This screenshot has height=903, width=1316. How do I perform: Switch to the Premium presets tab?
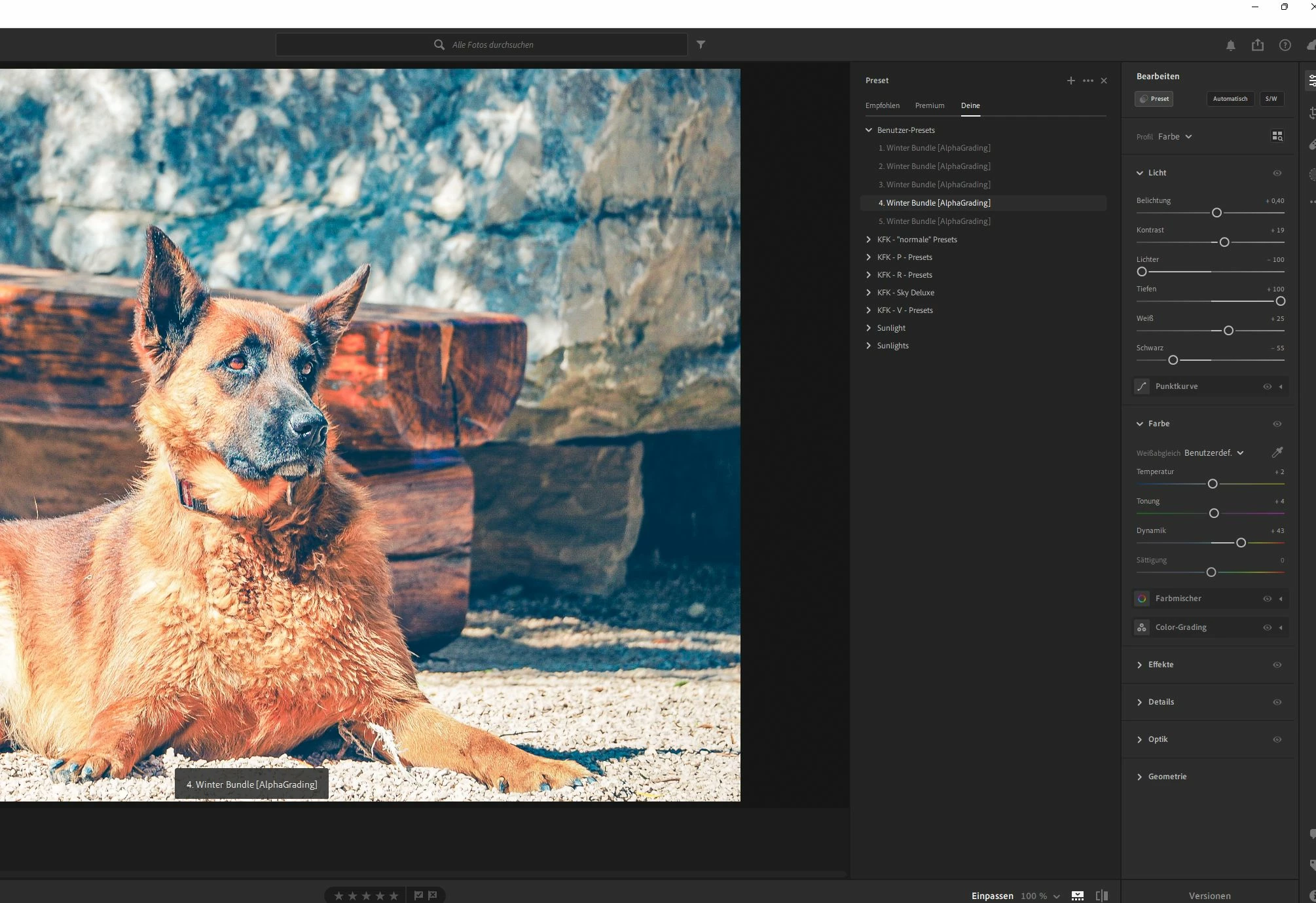tap(929, 105)
